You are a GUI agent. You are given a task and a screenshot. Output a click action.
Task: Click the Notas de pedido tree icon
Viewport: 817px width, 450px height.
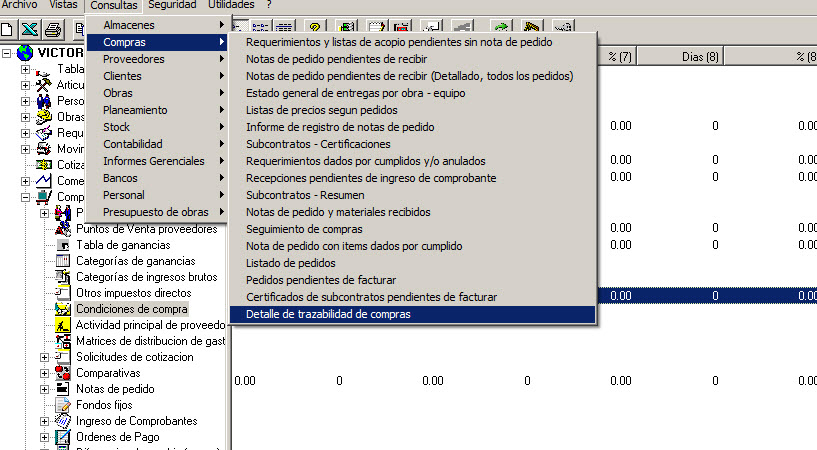click(x=62, y=389)
